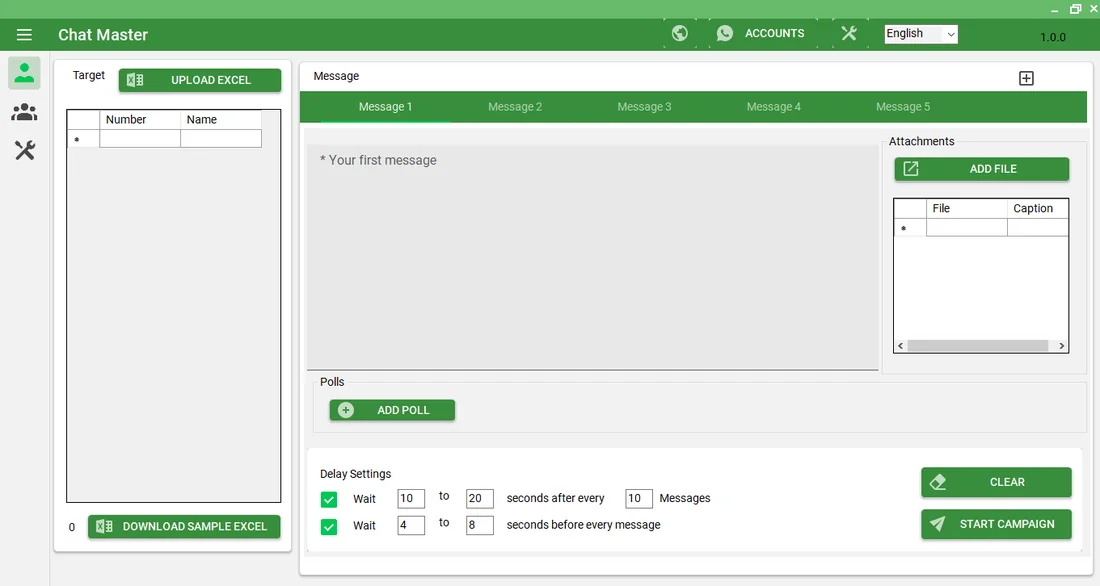Click UPLOAD EXCEL button

[x=200, y=80]
